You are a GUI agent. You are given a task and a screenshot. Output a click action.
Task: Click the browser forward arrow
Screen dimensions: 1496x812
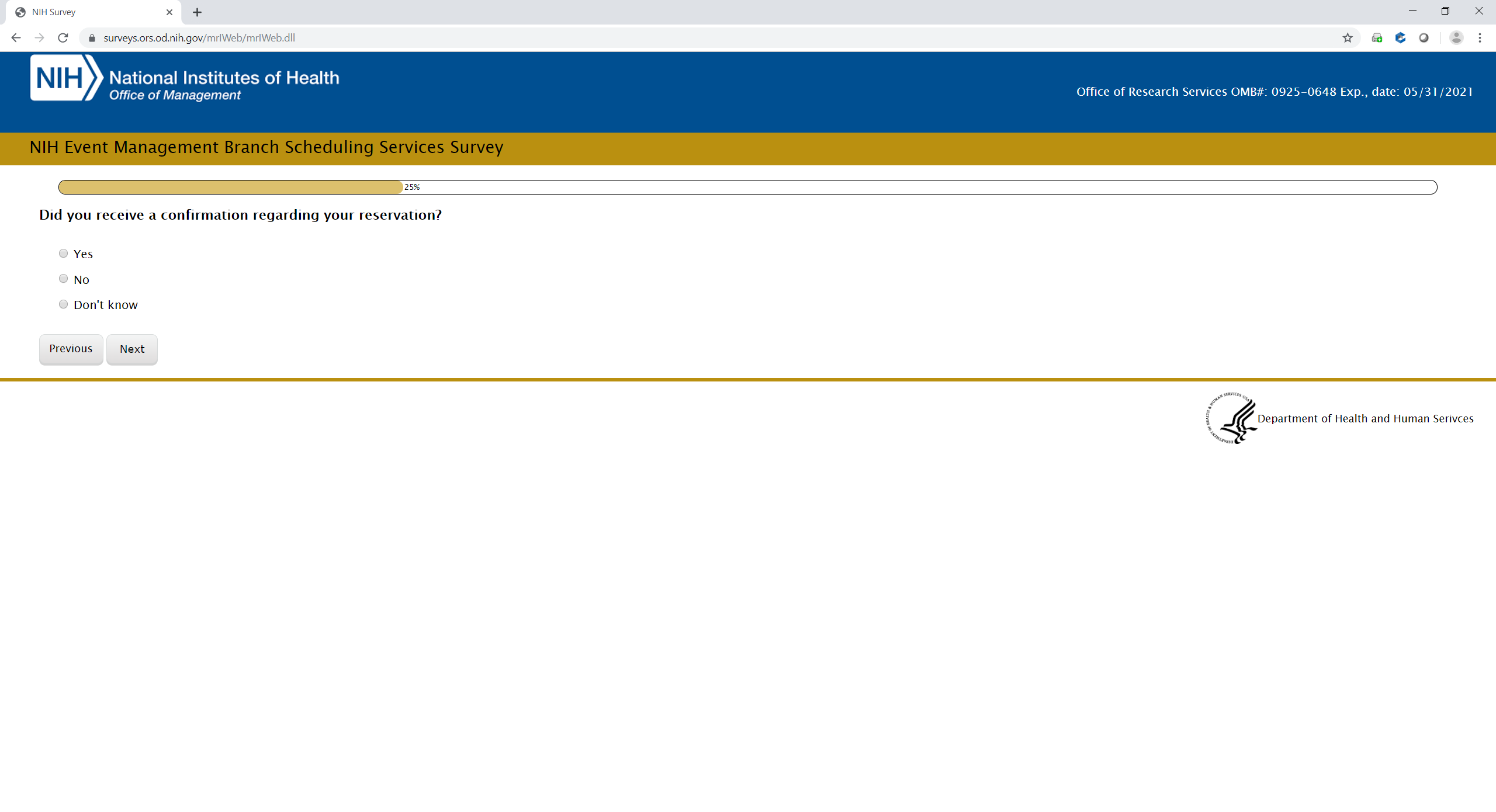coord(39,38)
